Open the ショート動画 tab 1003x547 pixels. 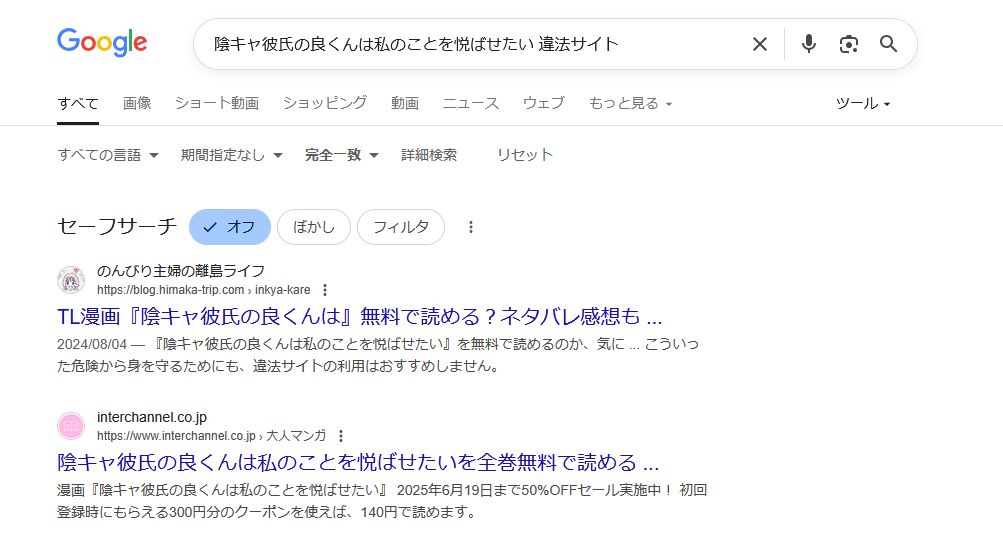[x=217, y=103]
